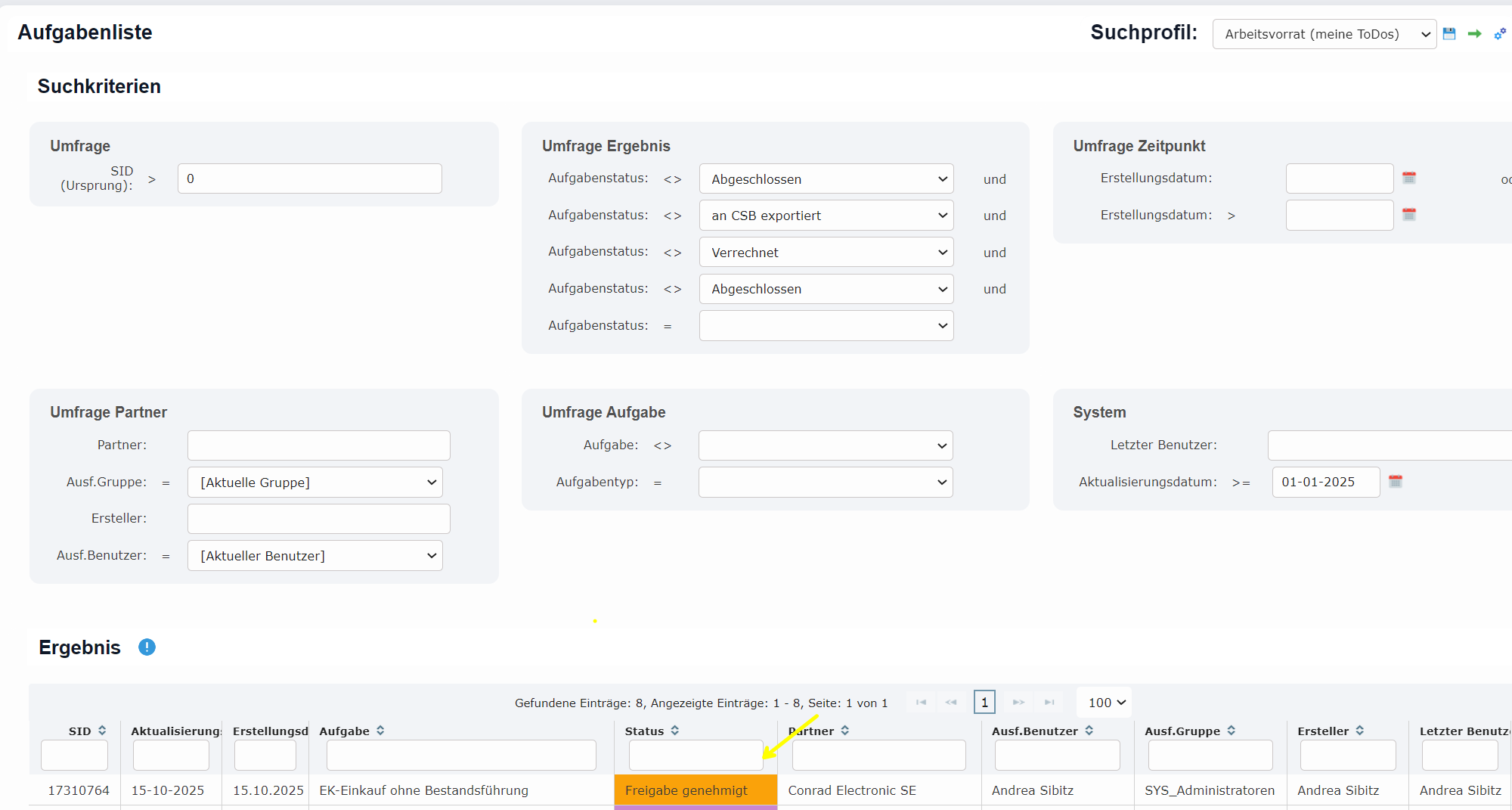Open the calendar for the Aktualisierungsdatum field
Viewport: 1512px width, 810px height.
point(1396,482)
